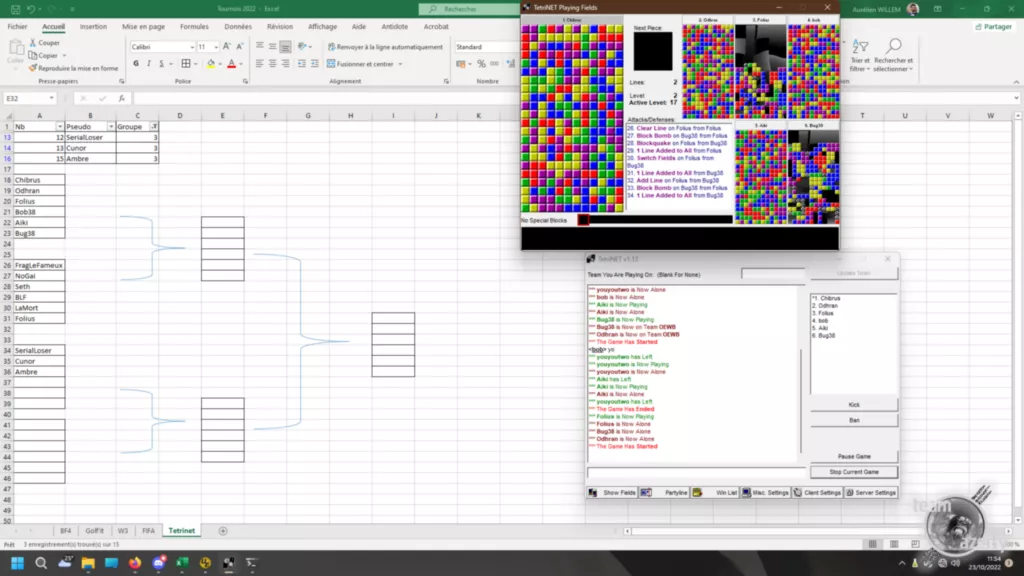Screen dimensions: 1024x576
Task: Open the Groupe column filter button
Action: [x=154, y=127]
